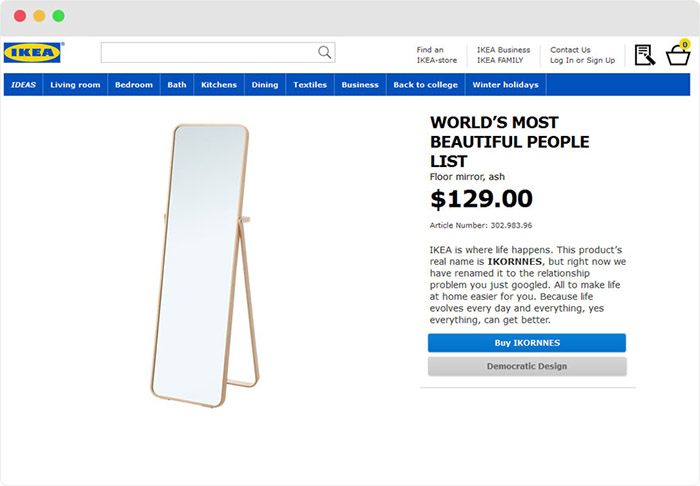Click the red close window dot

tap(20, 16)
